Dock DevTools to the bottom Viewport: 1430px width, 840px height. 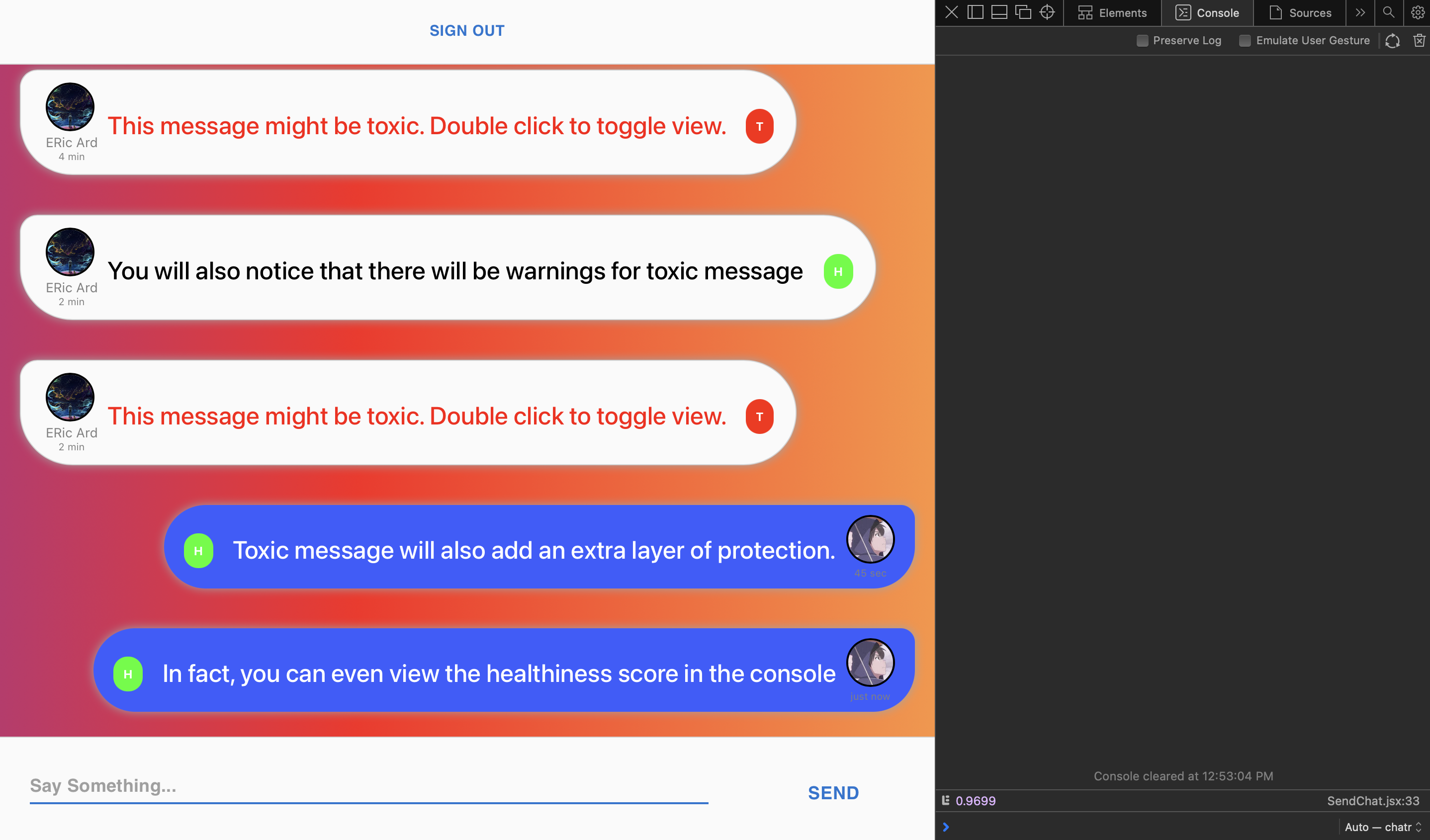click(x=999, y=12)
